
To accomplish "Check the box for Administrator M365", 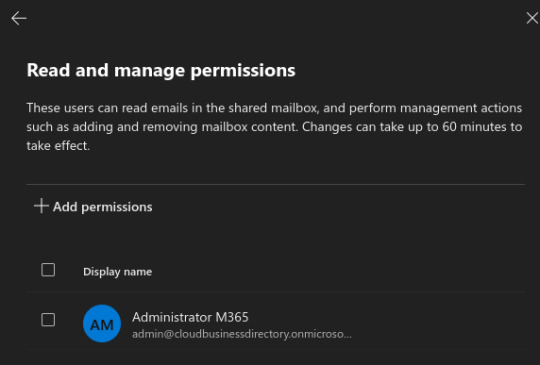I will [48, 320].
